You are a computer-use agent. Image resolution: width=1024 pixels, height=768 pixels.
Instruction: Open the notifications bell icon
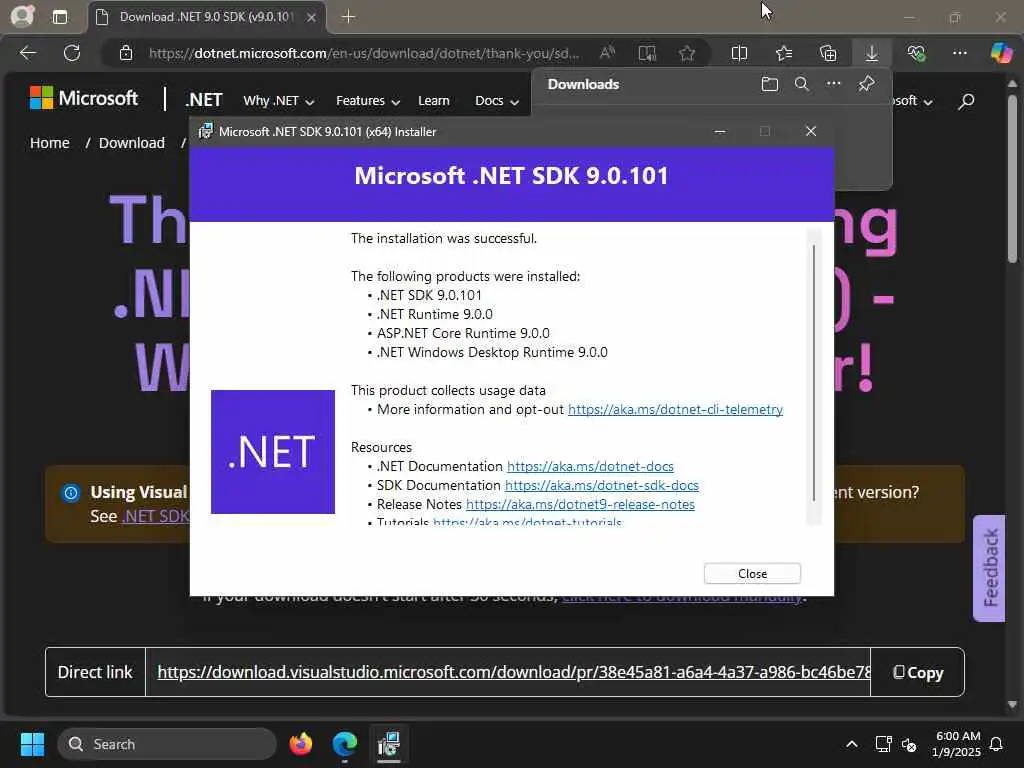[997, 744]
